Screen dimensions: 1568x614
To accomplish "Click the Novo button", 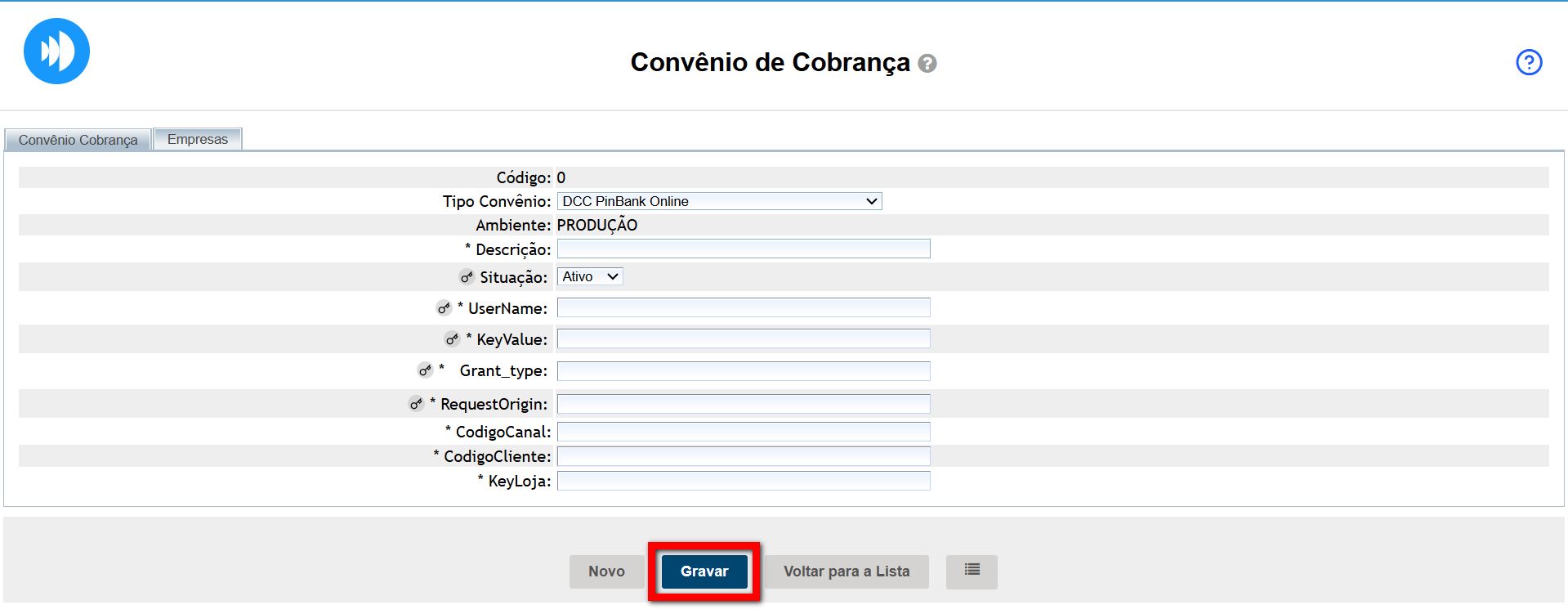I will [x=606, y=571].
